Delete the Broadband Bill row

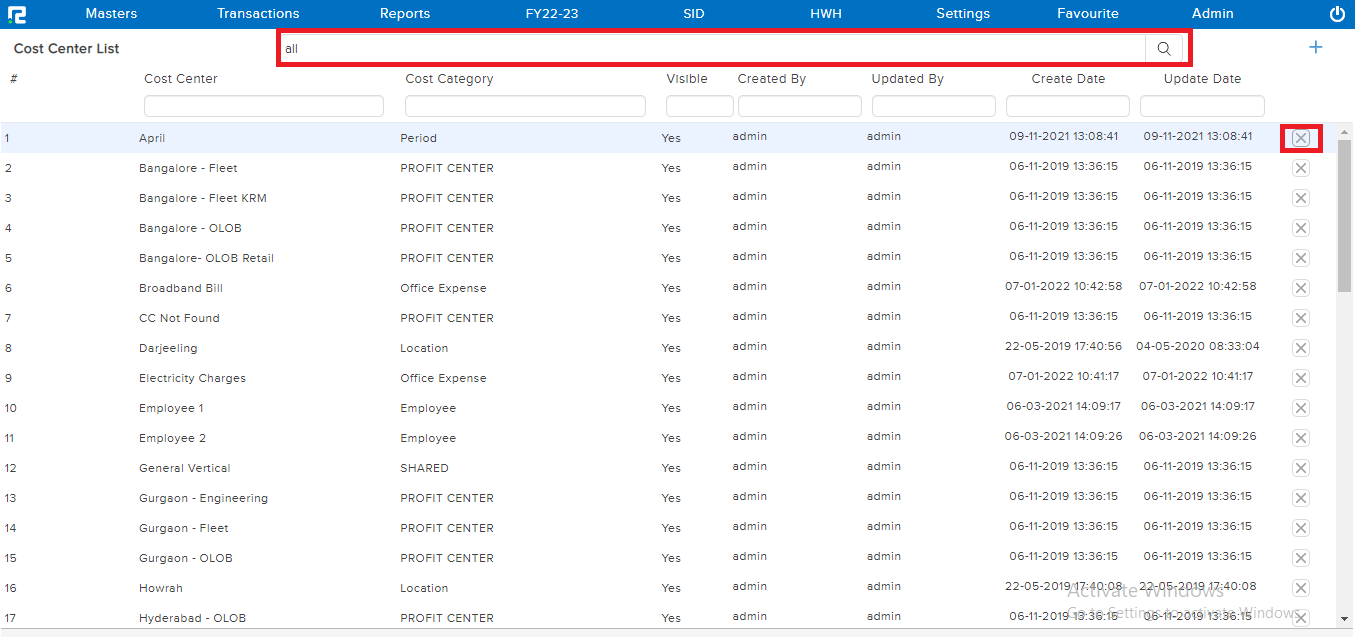point(1300,288)
